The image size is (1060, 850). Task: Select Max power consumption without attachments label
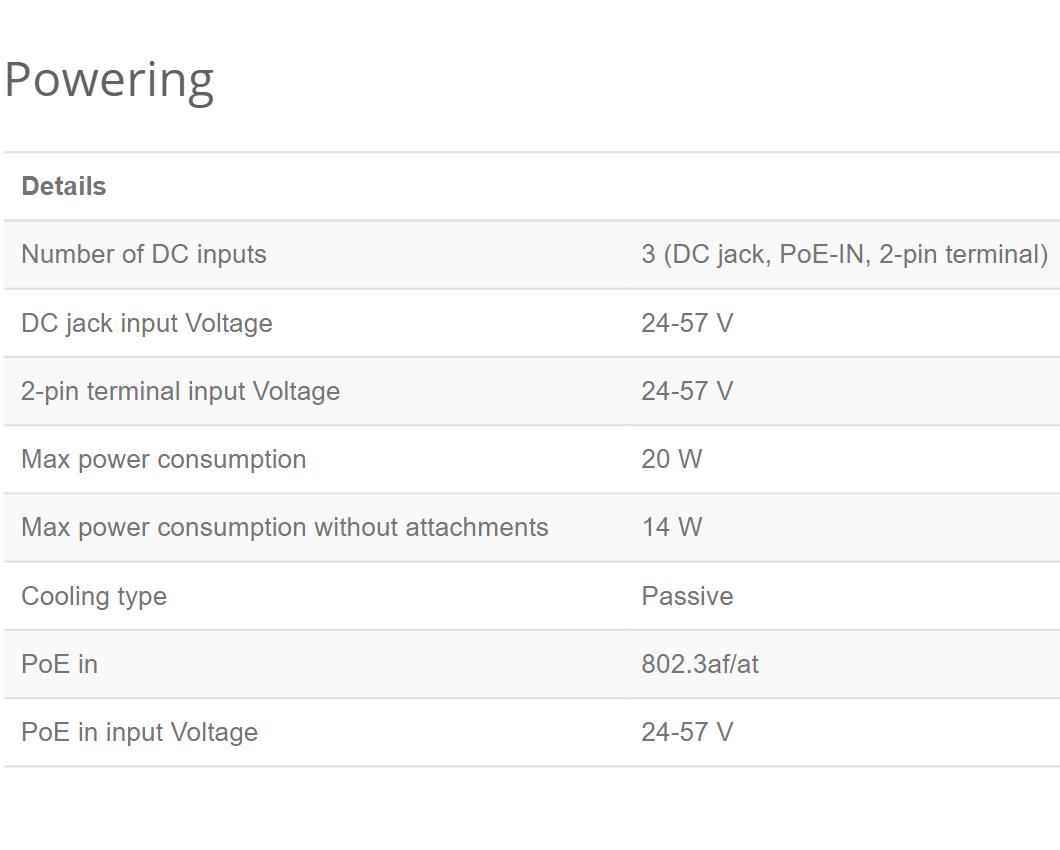pyautogui.click(x=284, y=527)
